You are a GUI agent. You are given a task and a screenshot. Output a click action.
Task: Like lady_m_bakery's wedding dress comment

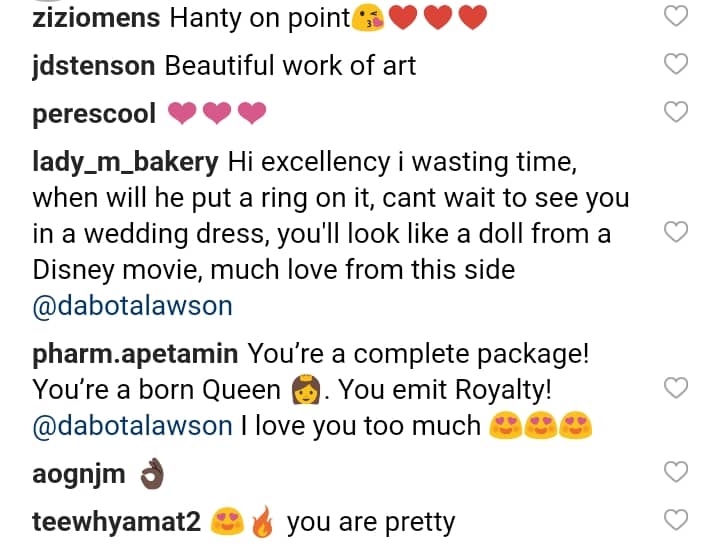point(677,233)
